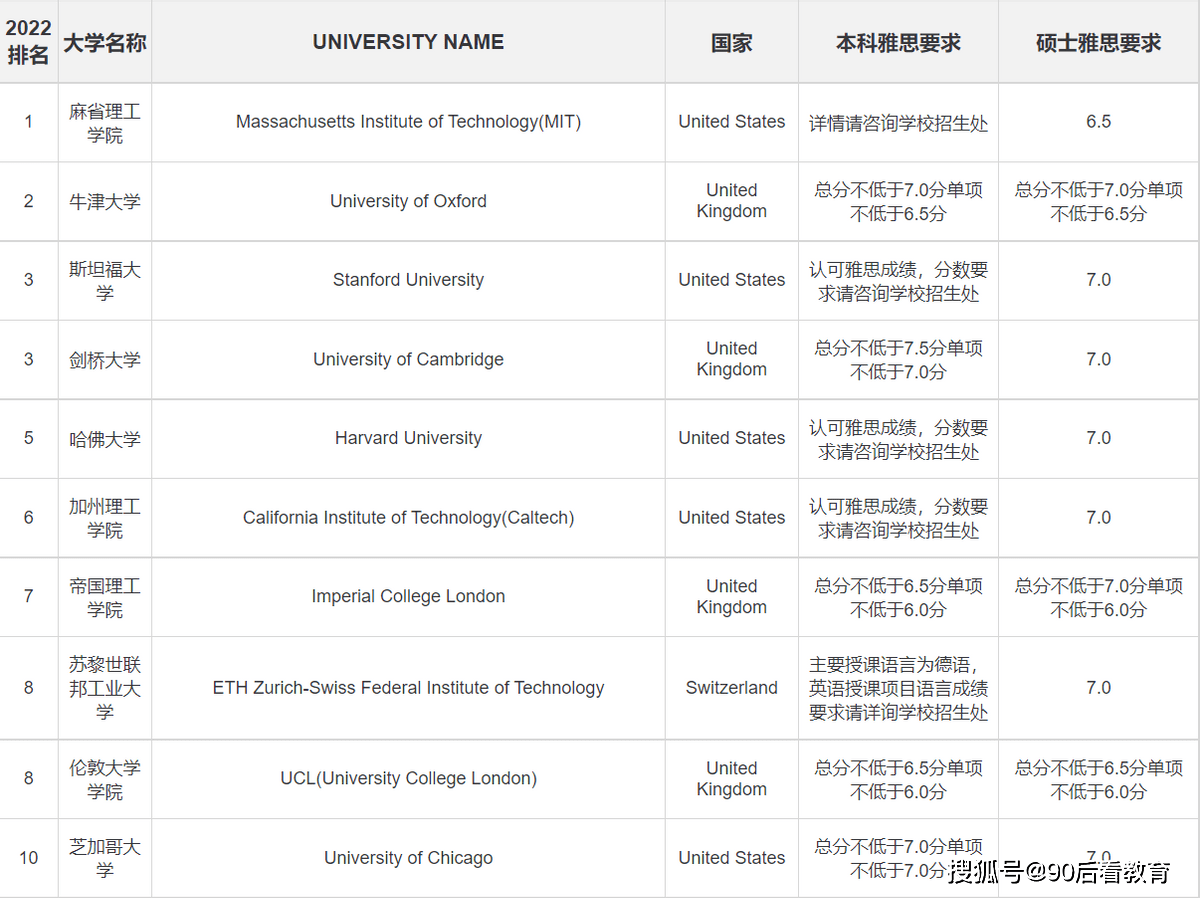Select the 'Harvard University' cell
The height and width of the screenshot is (898, 1200).
(408, 438)
